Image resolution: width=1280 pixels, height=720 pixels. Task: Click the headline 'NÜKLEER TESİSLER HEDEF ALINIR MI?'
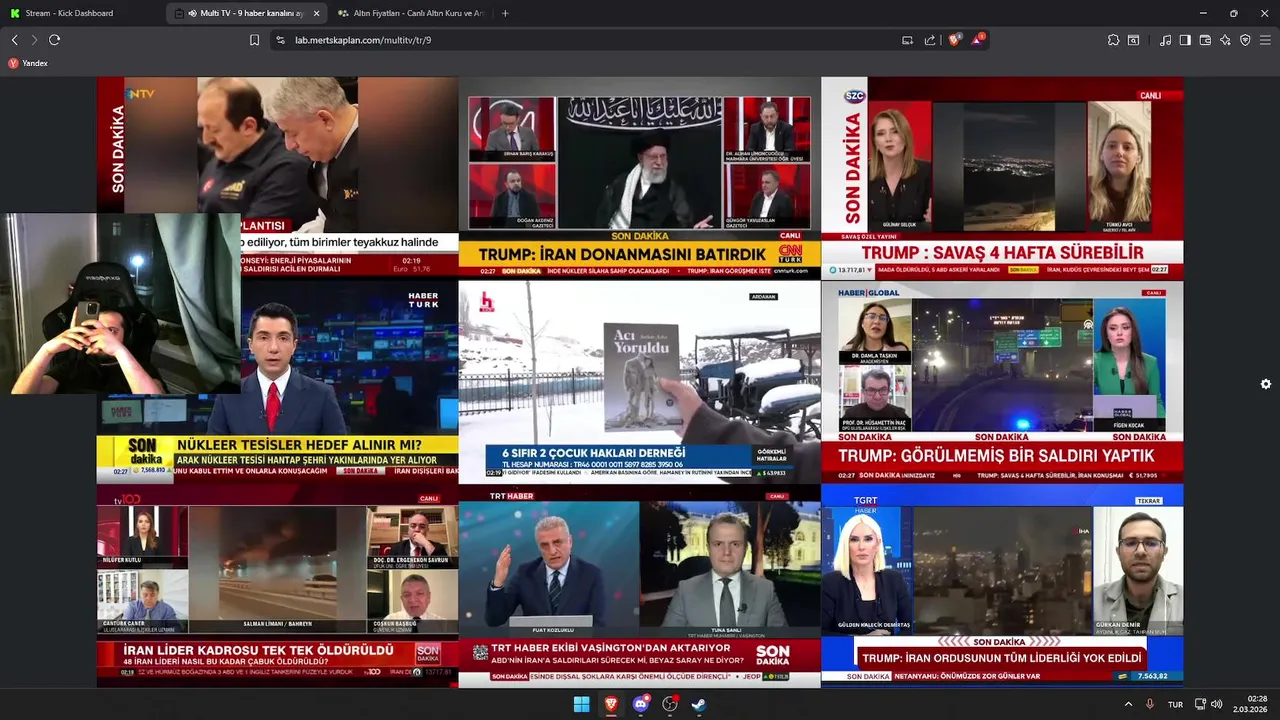(299, 445)
